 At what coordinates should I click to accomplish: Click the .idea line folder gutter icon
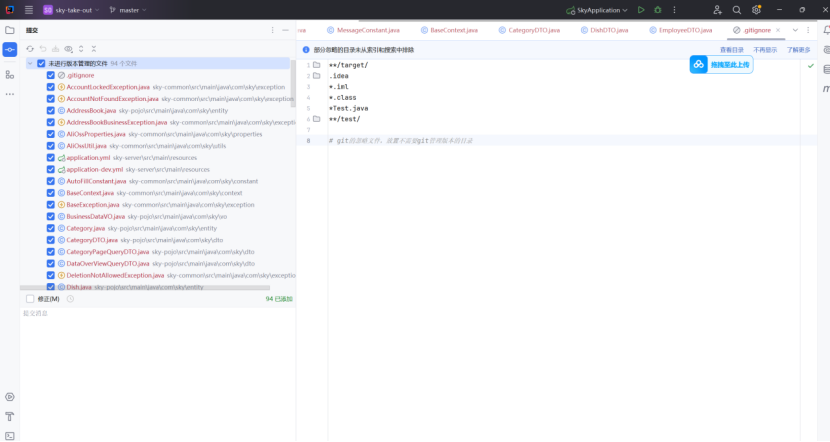click(x=317, y=76)
